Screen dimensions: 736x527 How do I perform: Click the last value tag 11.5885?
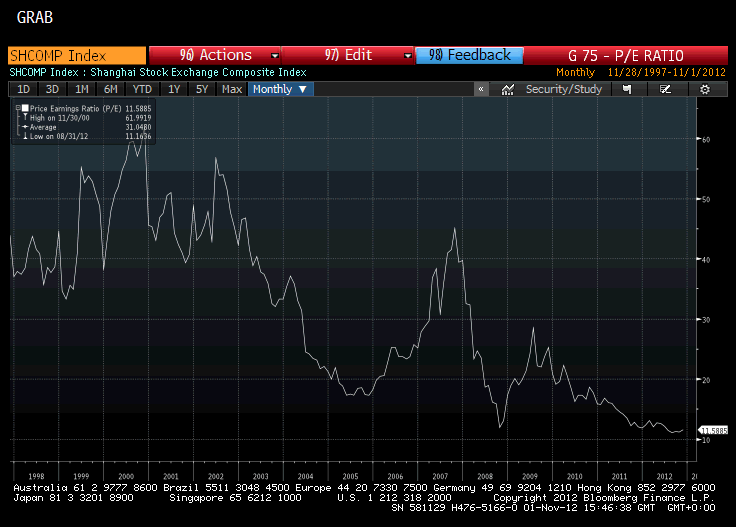point(713,430)
